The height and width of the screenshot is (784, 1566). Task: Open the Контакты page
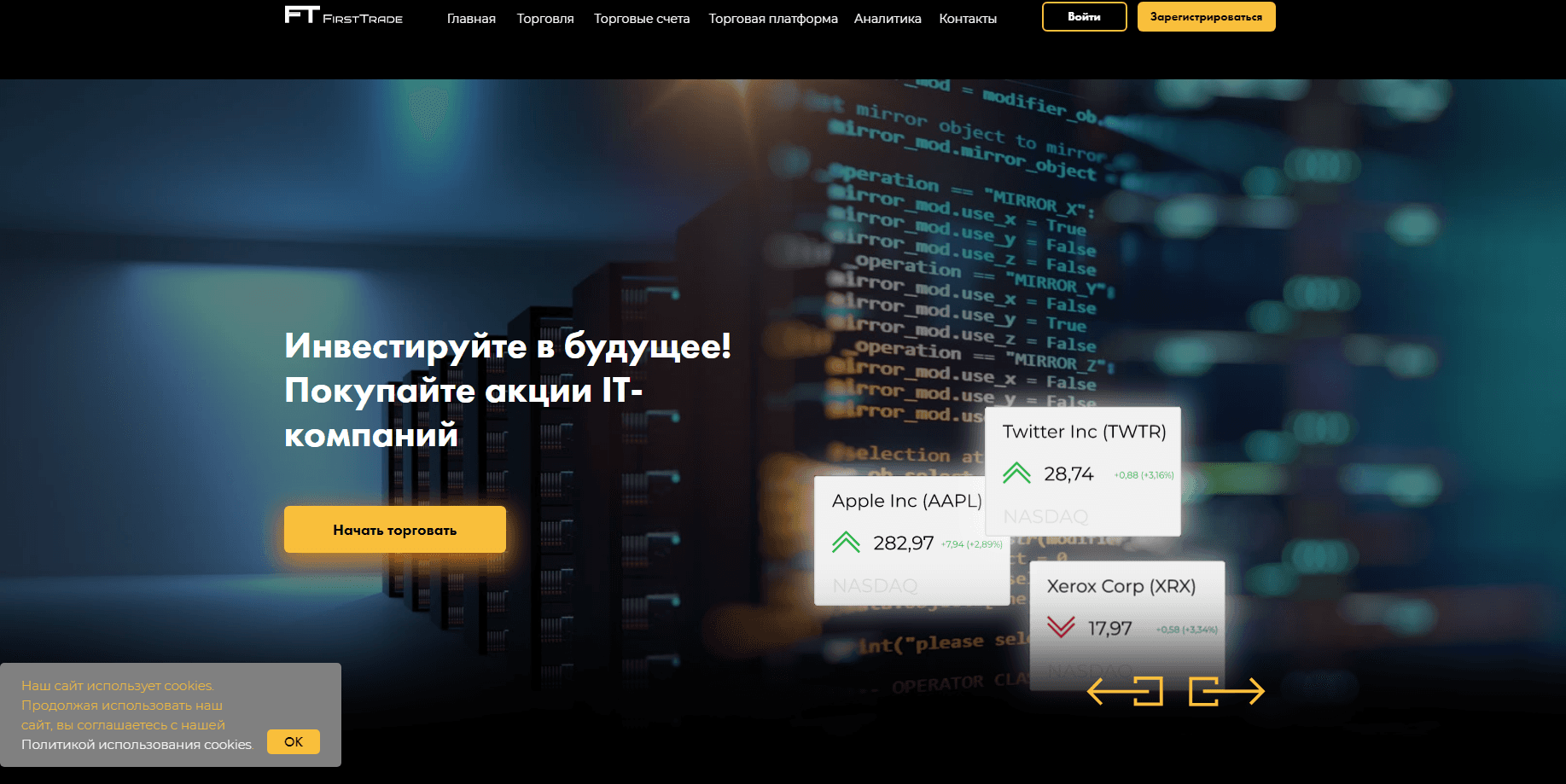[968, 18]
